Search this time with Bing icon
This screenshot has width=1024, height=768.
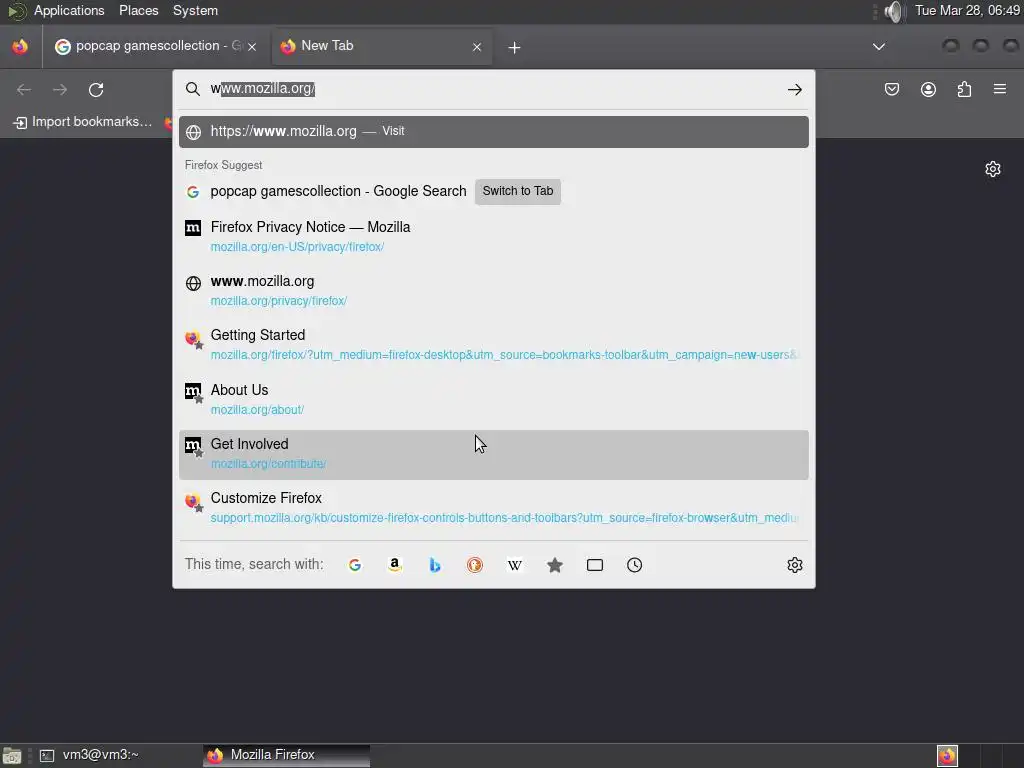coord(435,565)
